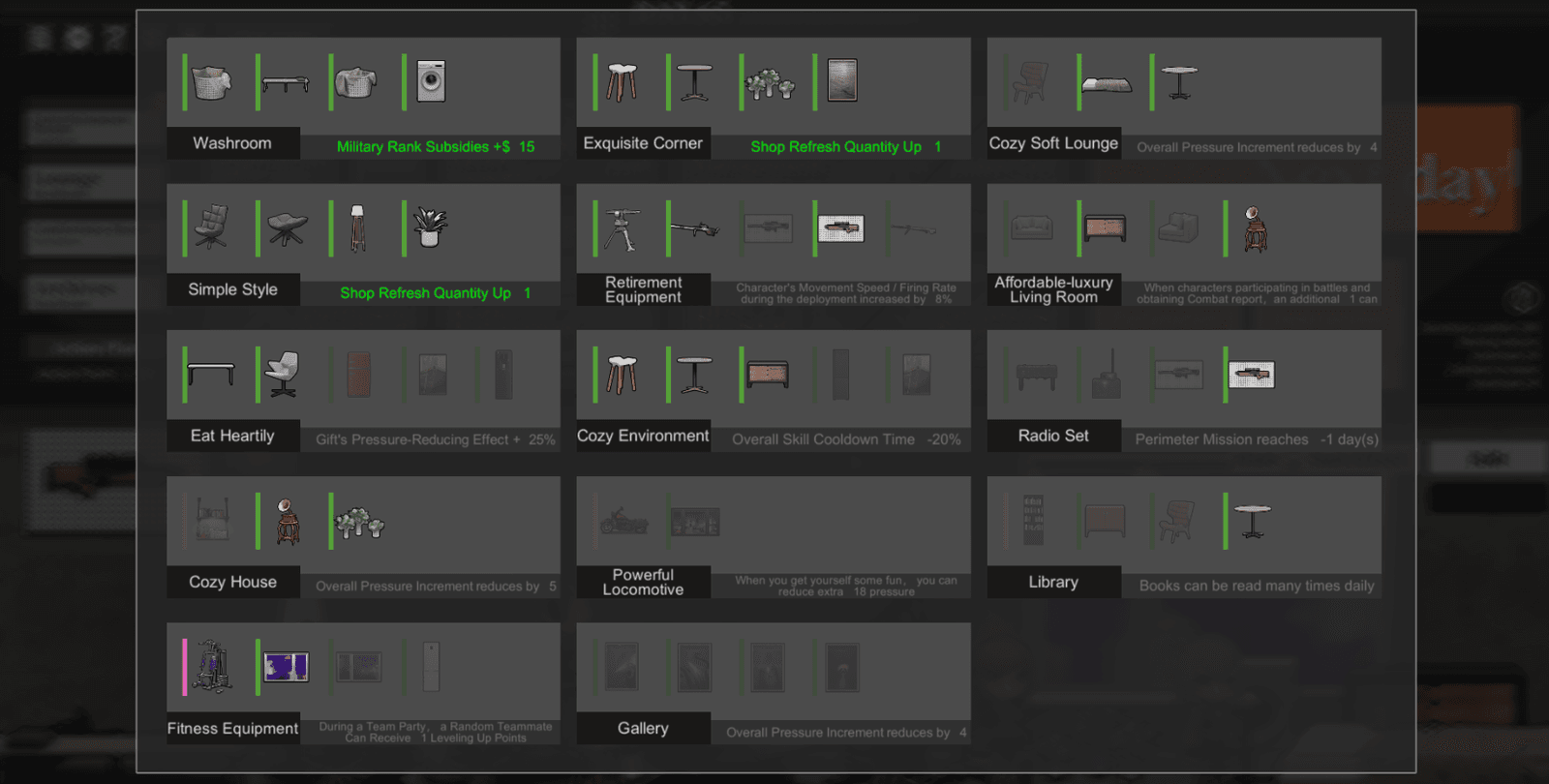Select the potted plant icon in Simple Style

pyautogui.click(x=430, y=228)
